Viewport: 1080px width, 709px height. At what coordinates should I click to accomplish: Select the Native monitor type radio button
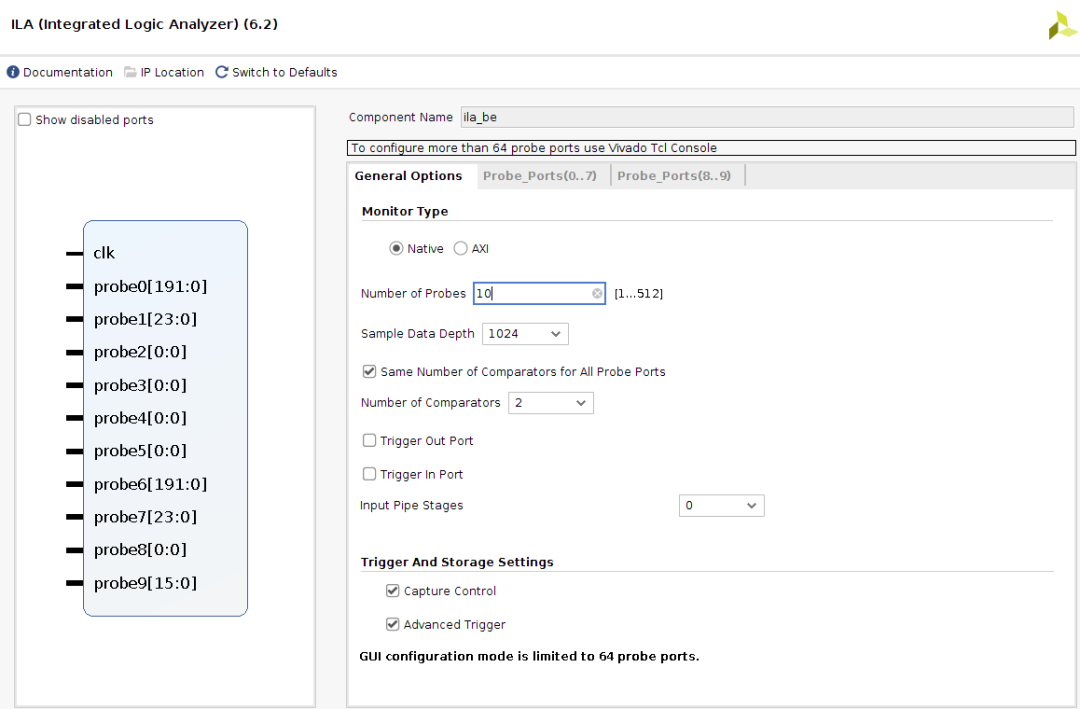pyautogui.click(x=396, y=249)
